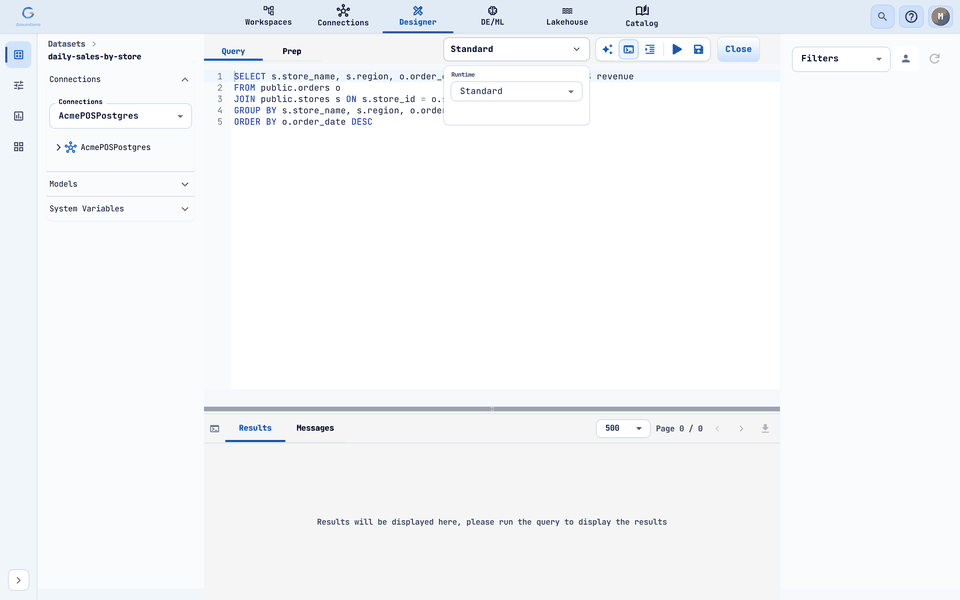Open the Runtime Standard dropdown
Image resolution: width=960 pixels, height=600 pixels.
[516, 91]
